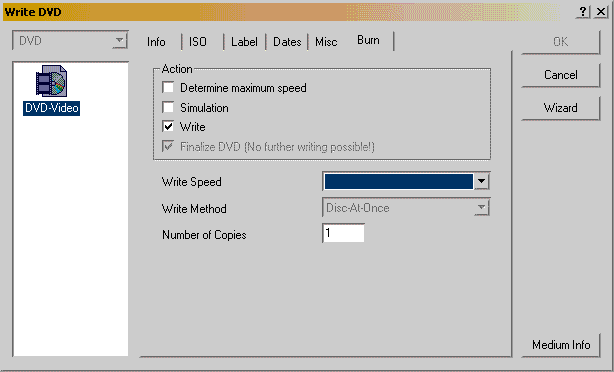This screenshot has height=372, width=614.
Task: Expand the Write Speed dropdown arrow
Action: [x=481, y=181]
